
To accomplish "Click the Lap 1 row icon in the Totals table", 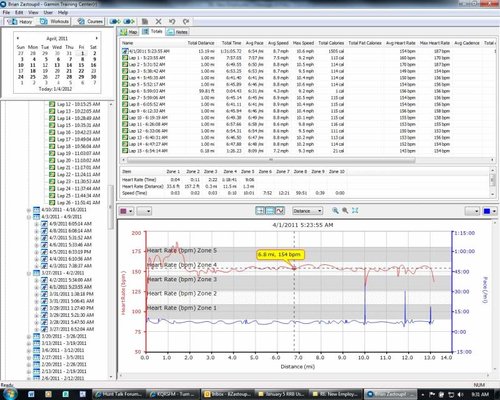I will pos(125,58).
